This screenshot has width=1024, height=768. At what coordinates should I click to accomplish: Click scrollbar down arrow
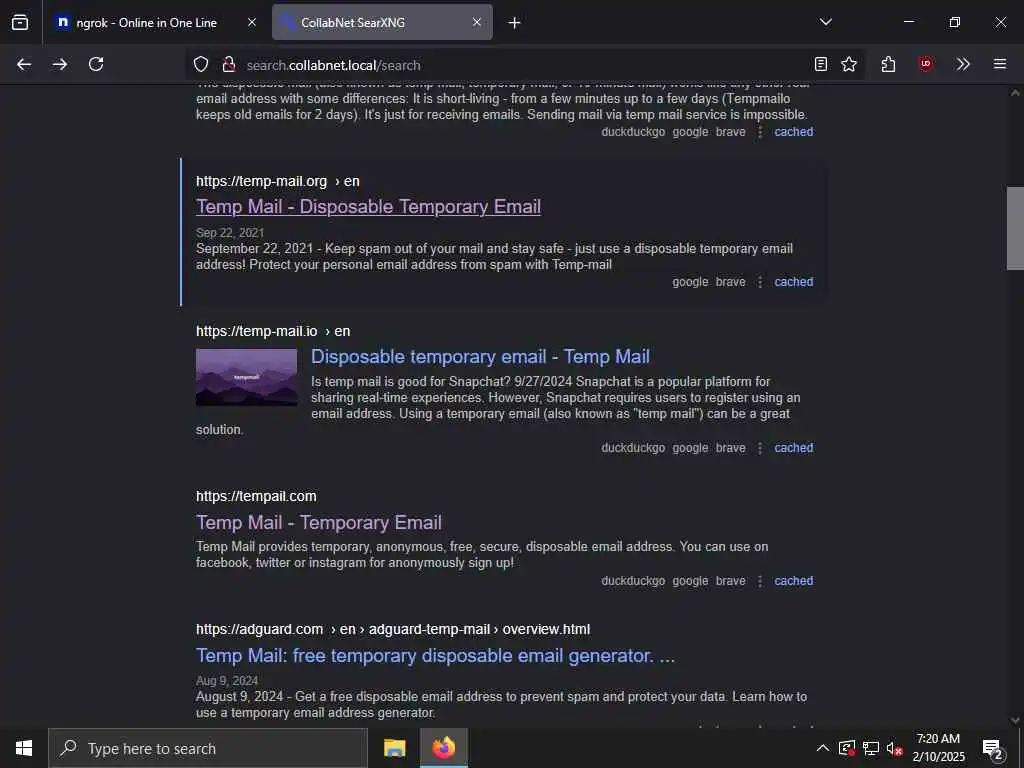coord(1015,720)
